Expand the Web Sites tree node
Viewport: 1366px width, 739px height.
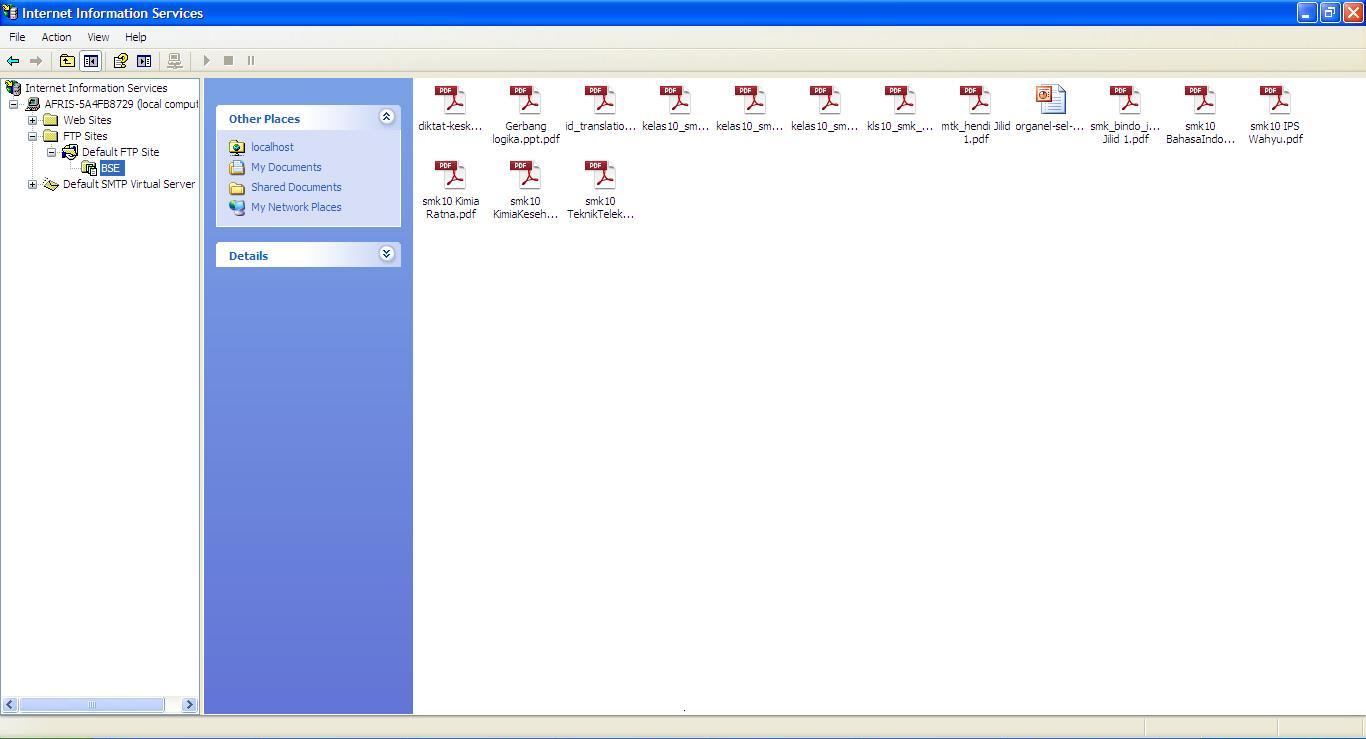click(x=32, y=120)
